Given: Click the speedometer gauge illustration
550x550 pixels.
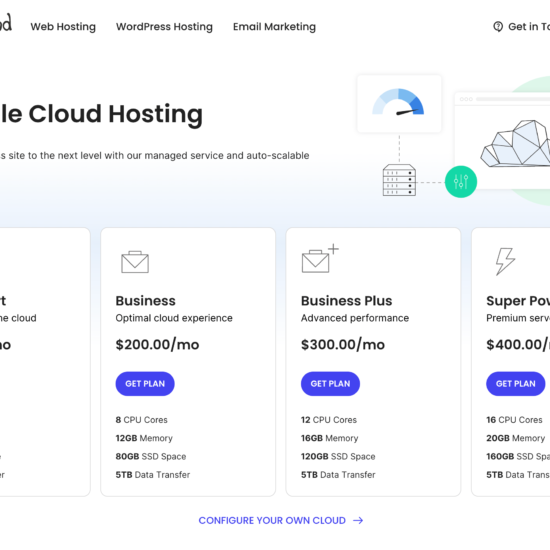Looking at the screenshot, I should click(x=398, y=102).
